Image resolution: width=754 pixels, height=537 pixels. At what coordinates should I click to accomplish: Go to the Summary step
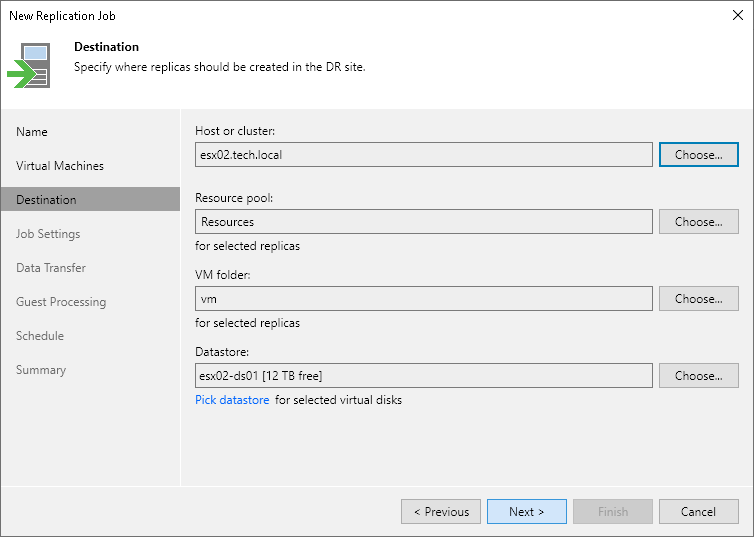[41, 370]
